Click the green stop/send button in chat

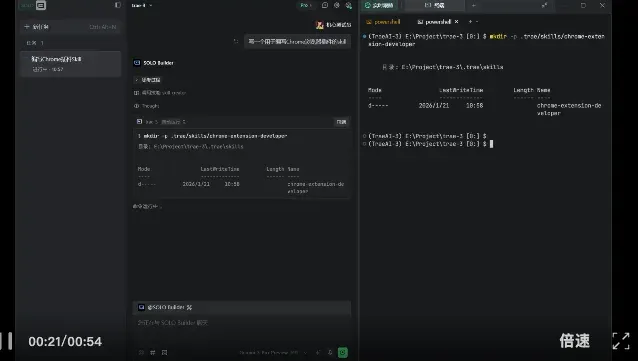(x=343, y=352)
